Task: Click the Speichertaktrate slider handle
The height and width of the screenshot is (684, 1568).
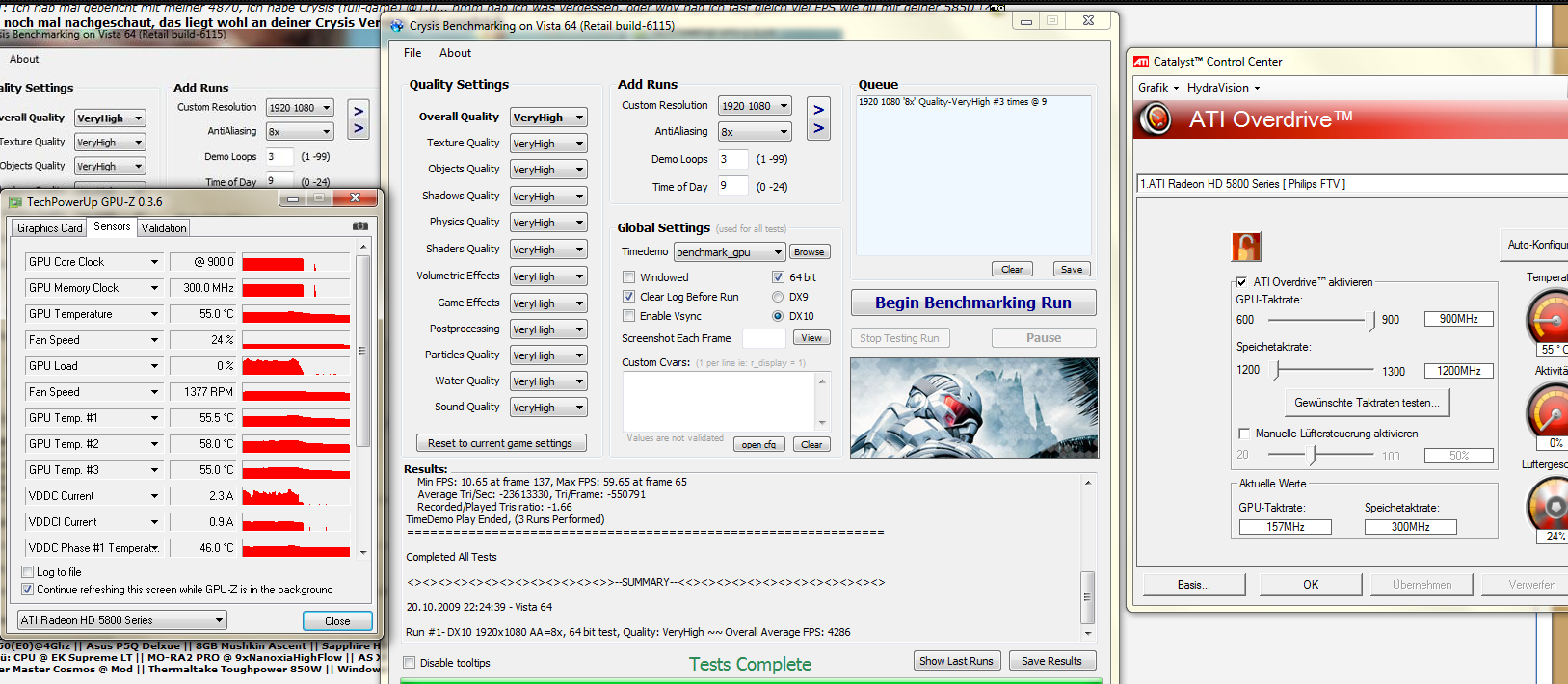Action: (x=1277, y=371)
